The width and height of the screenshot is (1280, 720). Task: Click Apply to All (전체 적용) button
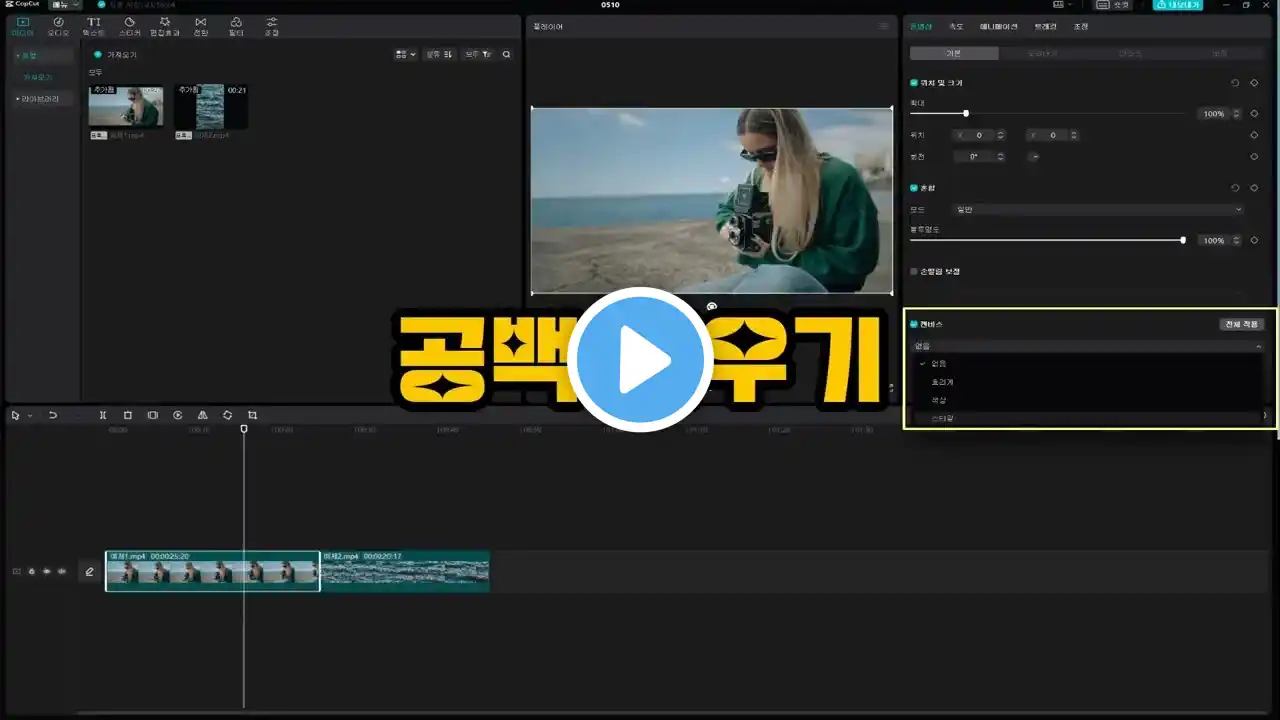pyautogui.click(x=1243, y=324)
